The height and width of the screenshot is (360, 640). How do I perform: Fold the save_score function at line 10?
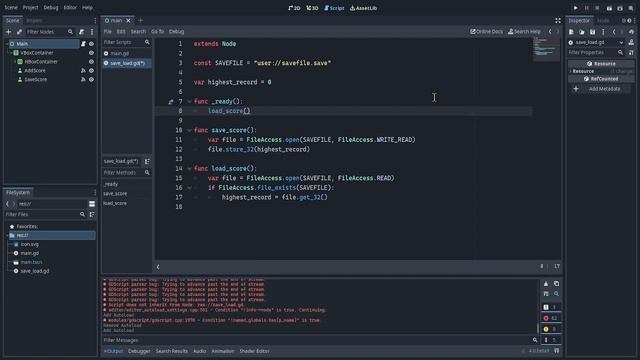pos(189,130)
